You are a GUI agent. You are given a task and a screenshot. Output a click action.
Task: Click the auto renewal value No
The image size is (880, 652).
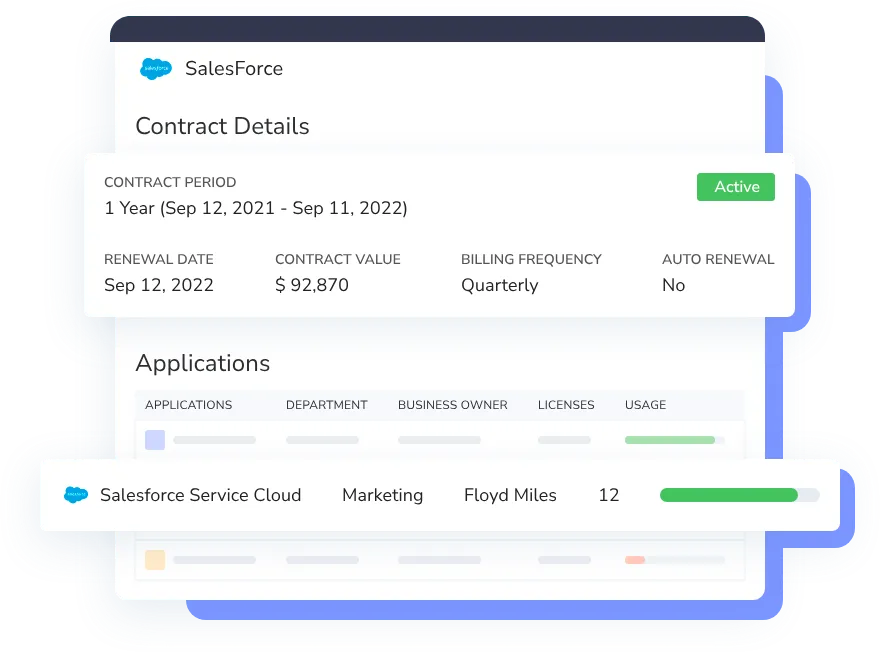click(673, 285)
